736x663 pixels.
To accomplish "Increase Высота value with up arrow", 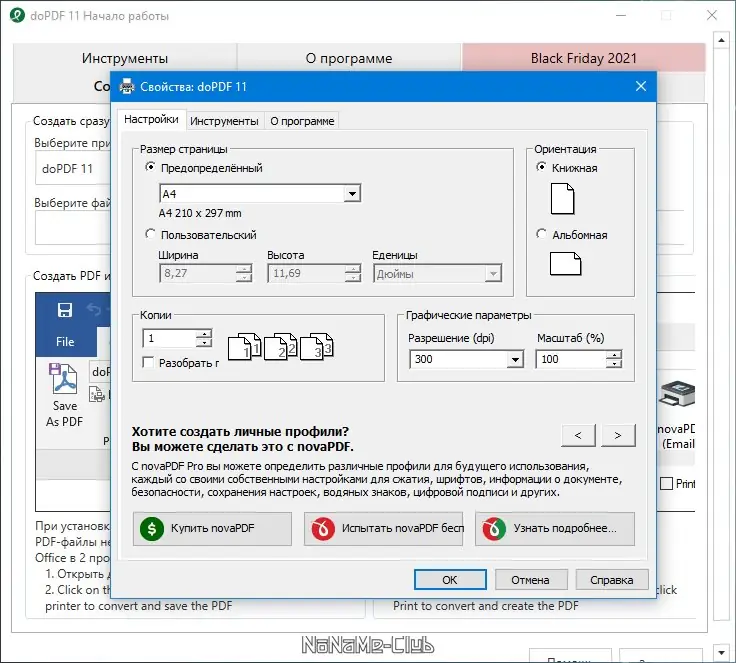I will 353,269.
